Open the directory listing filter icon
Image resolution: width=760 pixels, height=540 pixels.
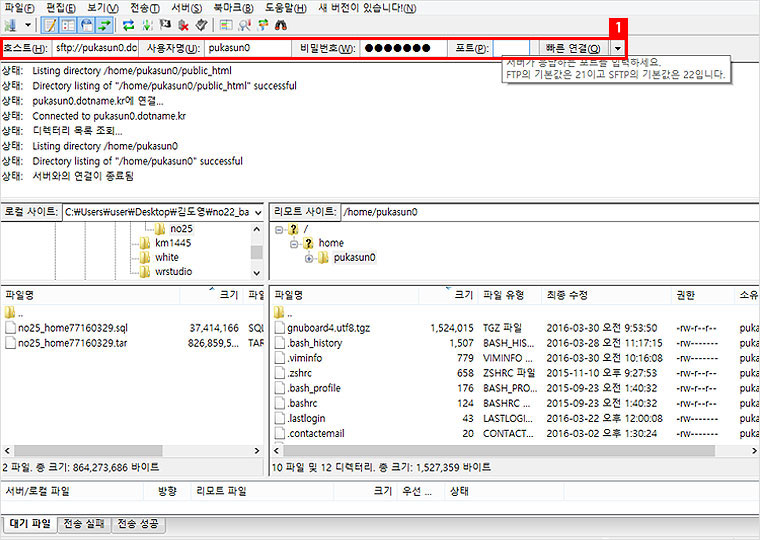226,24
